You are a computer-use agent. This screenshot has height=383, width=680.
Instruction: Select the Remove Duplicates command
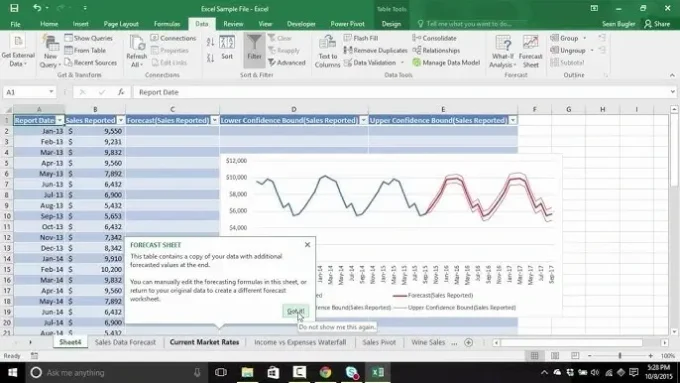pyautogui.click(x=376, y=50)
